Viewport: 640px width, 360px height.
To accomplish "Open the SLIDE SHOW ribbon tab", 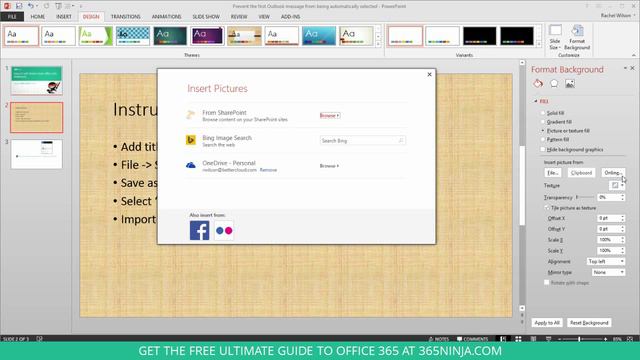I will tap(206, 17).
